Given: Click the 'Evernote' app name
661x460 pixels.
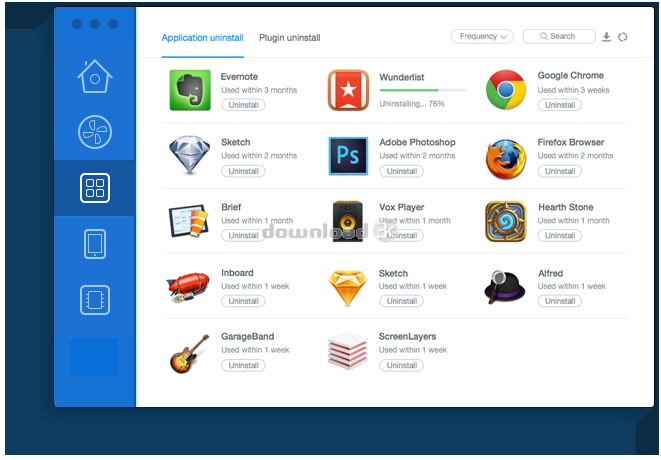Looking at the screenshot, I should pos(239,77).
